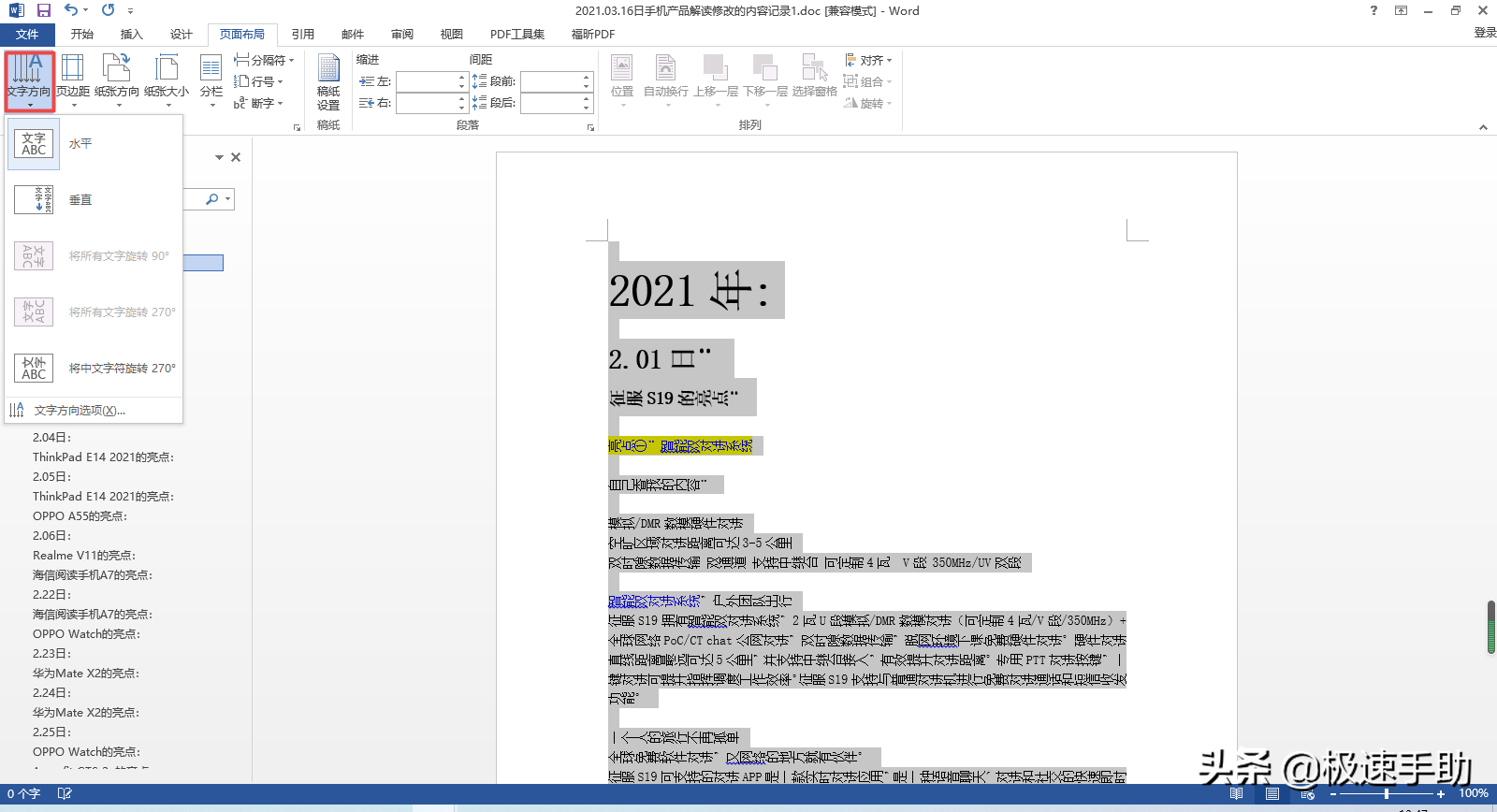Open the paragraph 段落 dialog launcher
1497x812 pixels.
(590, 127)
